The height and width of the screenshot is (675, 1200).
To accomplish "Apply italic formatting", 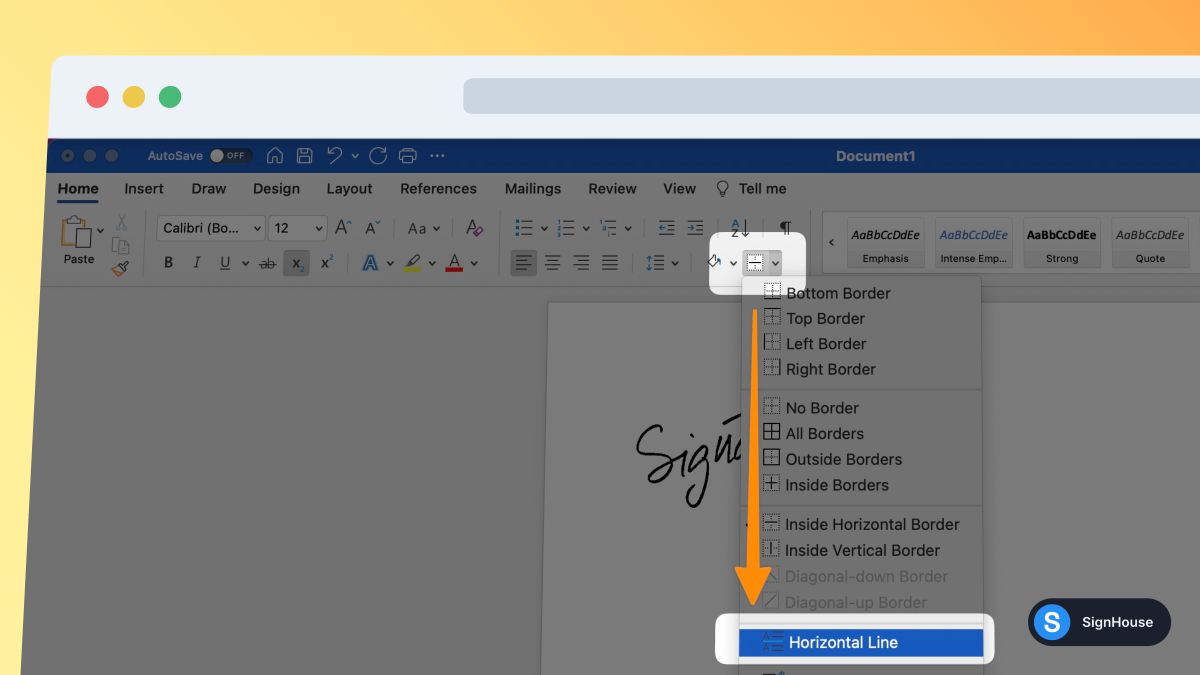I will pos(197,262).
